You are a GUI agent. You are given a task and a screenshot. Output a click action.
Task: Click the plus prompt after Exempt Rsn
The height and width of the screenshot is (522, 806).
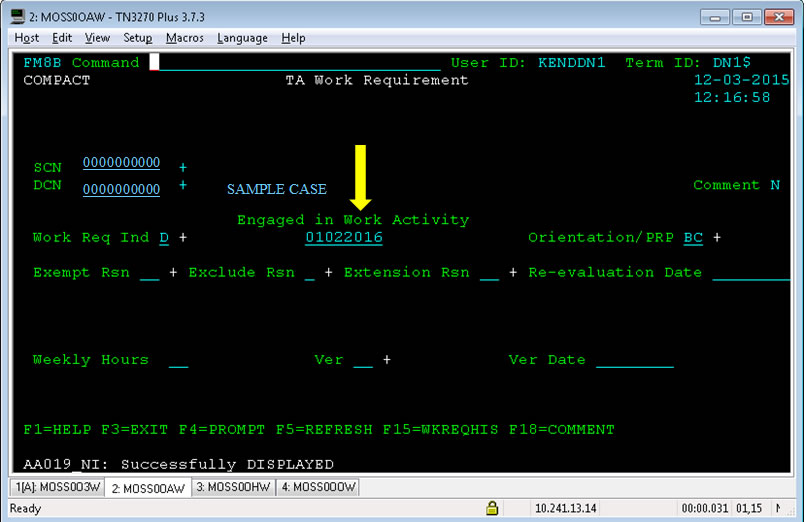(x=173, y=273)
